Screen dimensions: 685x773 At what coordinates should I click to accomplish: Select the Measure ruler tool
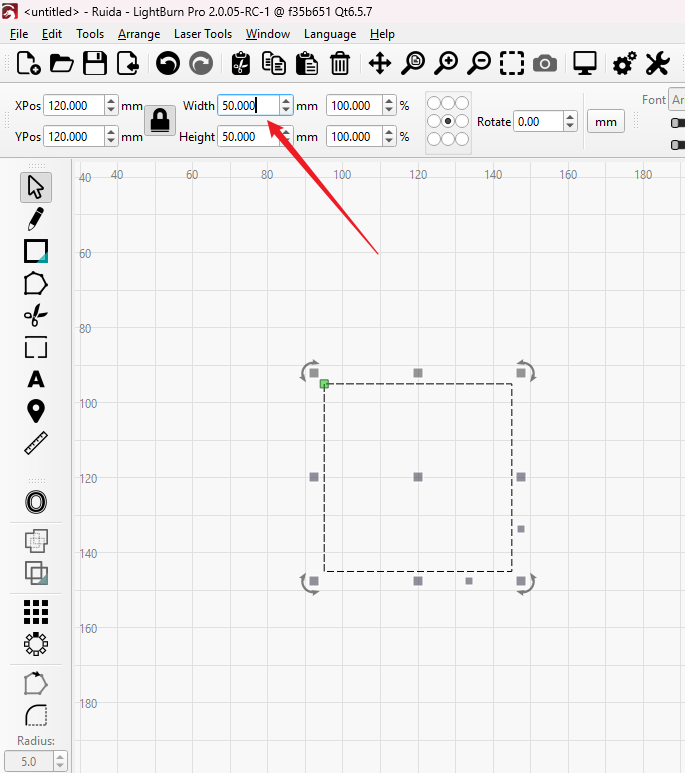(x=36, y=443)
